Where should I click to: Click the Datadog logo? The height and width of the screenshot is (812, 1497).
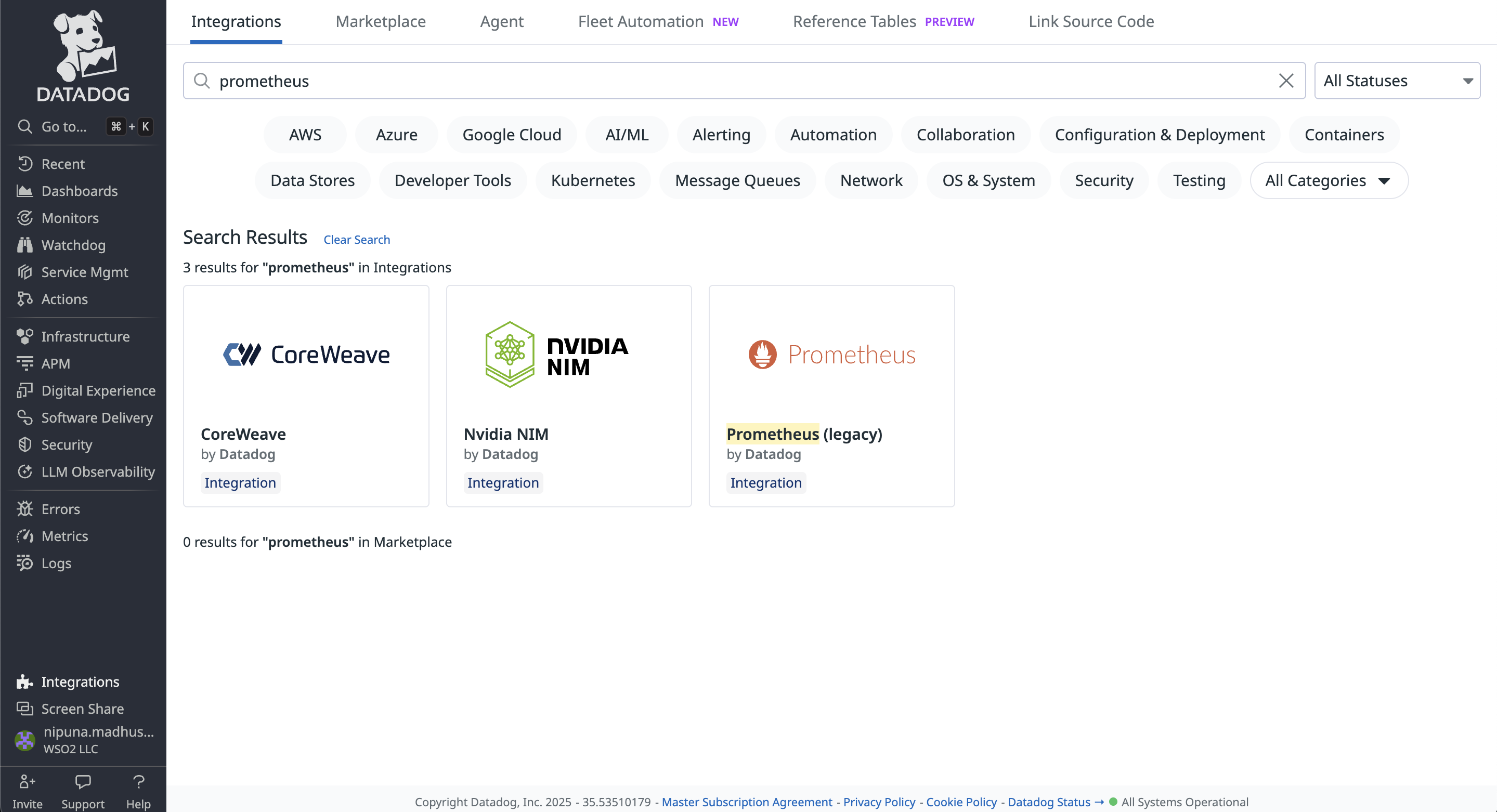[83, 56]
